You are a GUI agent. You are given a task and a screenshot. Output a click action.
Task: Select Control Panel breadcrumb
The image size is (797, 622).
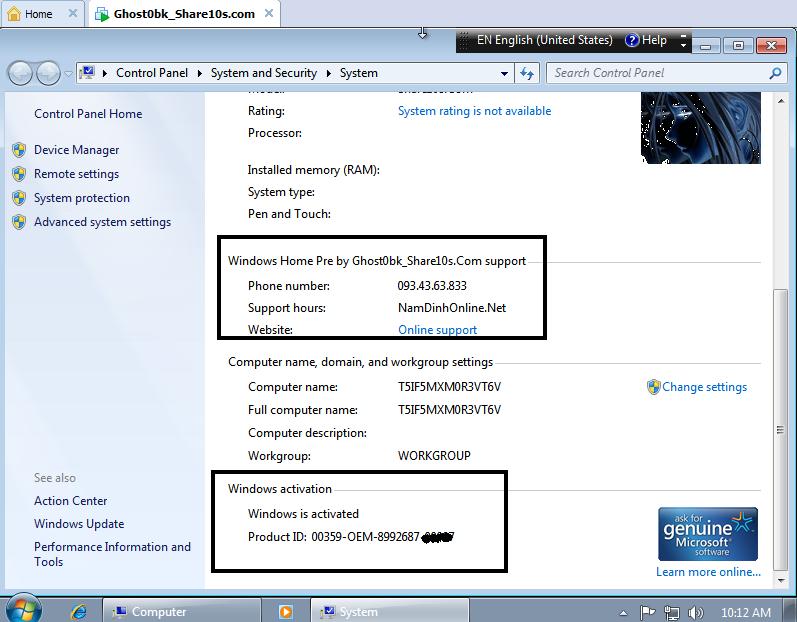152,73
